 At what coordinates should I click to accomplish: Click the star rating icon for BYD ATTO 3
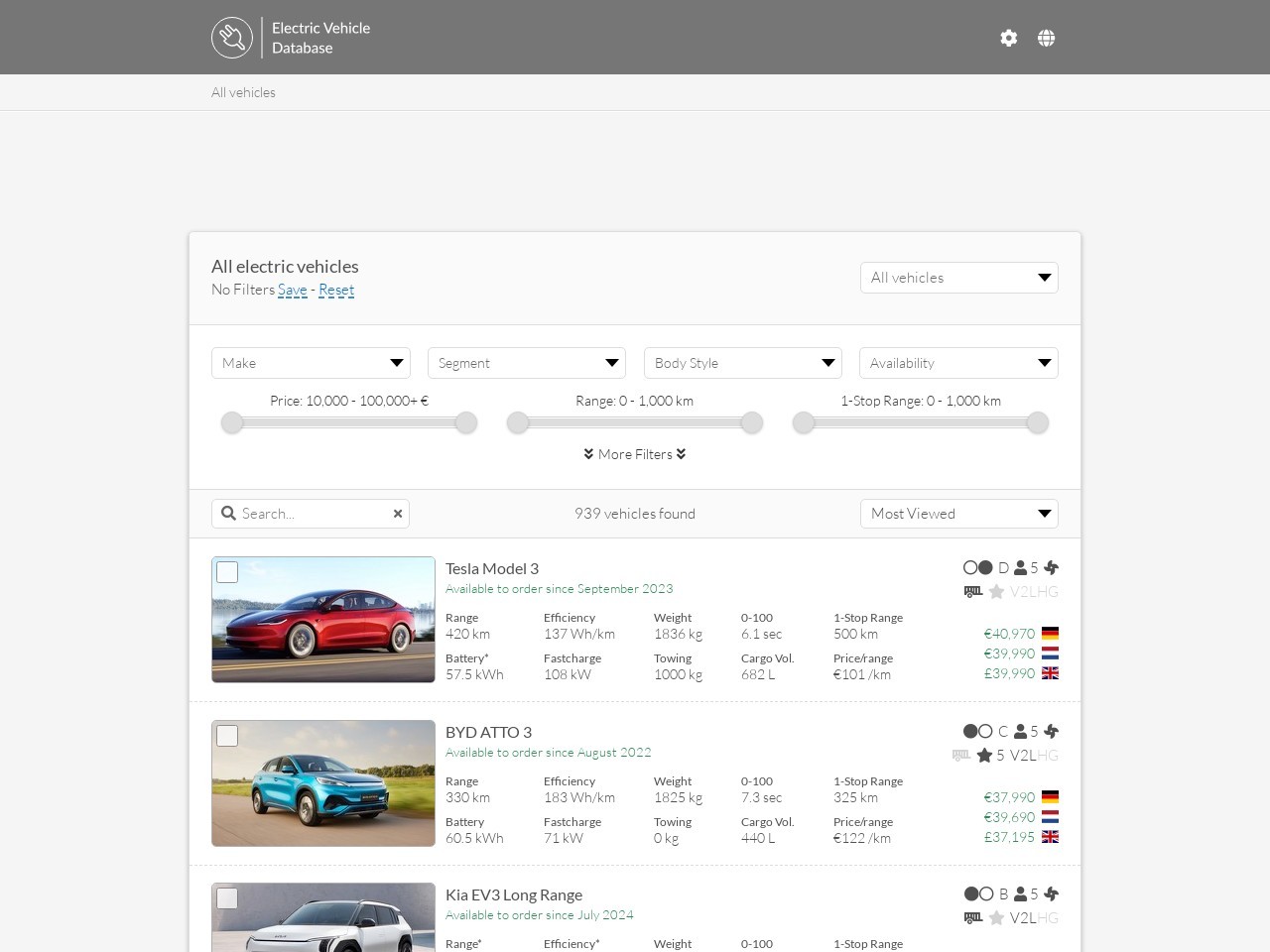984,756
